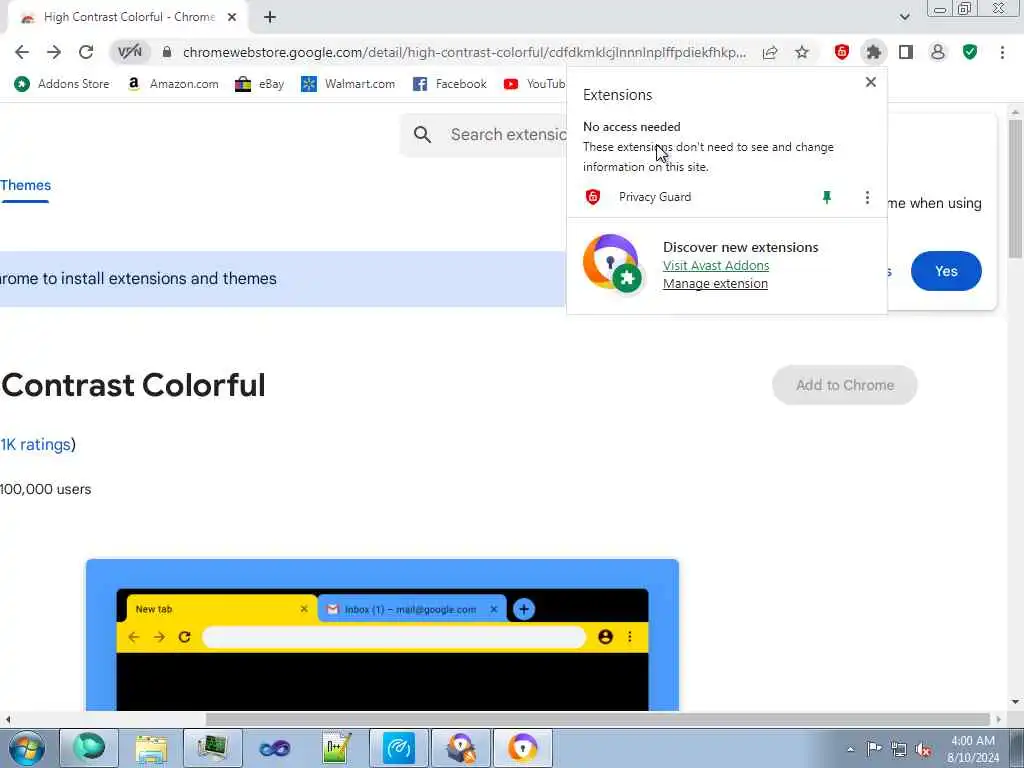Open YouTube bookmark
Screen dimensions: 1024x768
pyautogui.click(x=534, y=84)
